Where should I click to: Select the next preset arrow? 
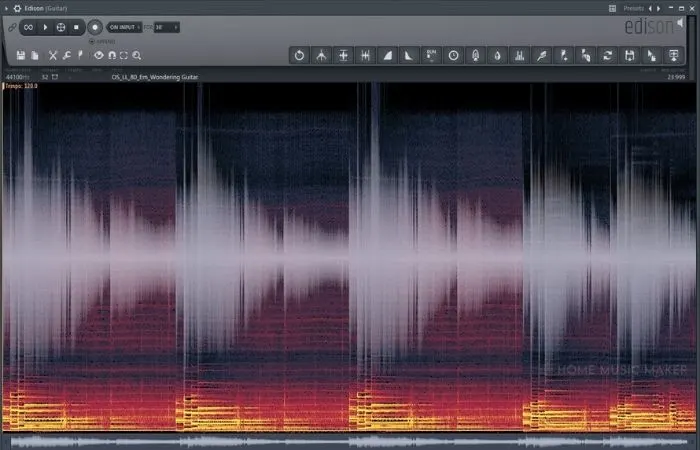658,8
